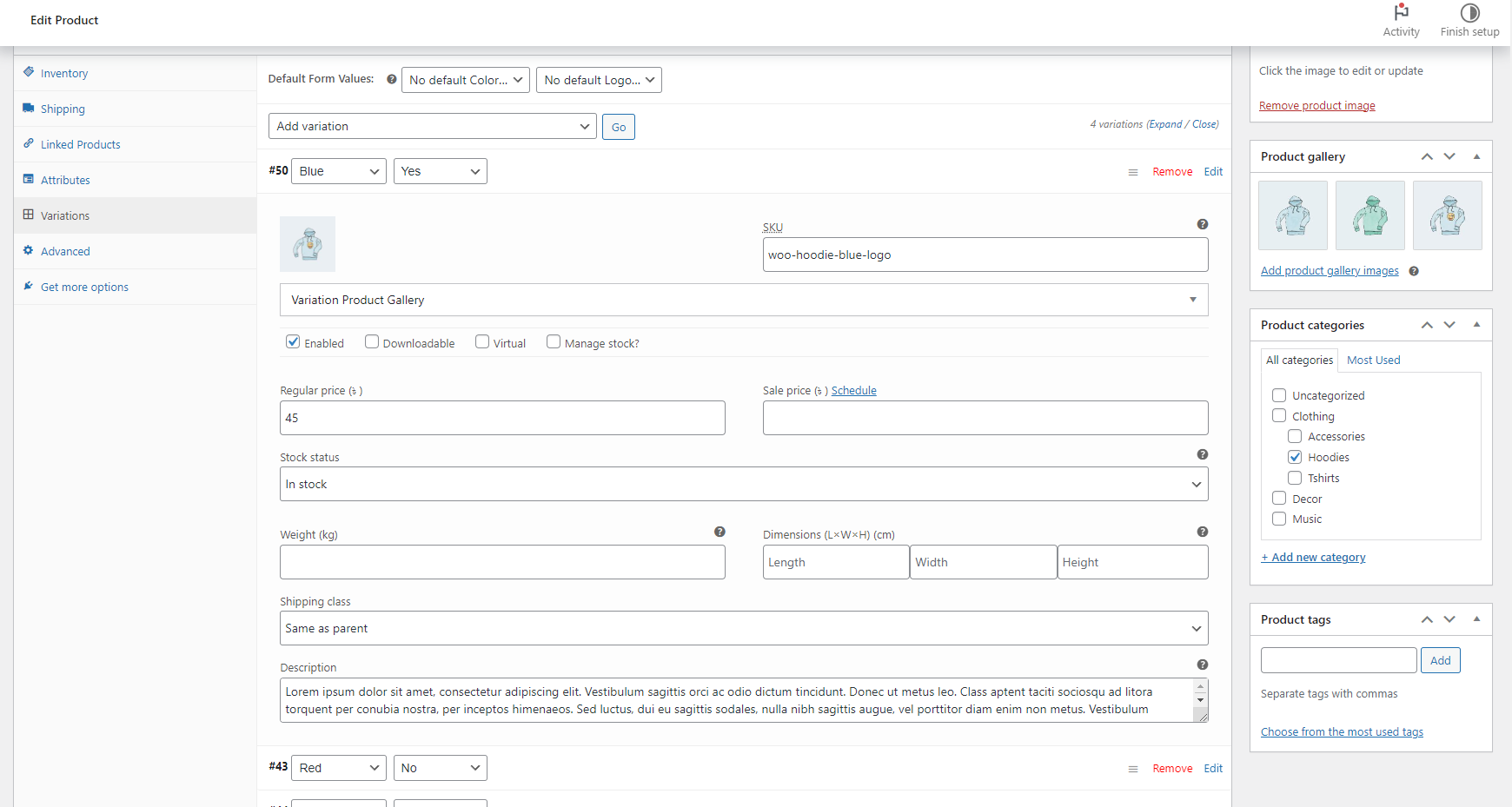Click the Weight help question icon
This screenshot has width=1512, height=807.
(720, 532)
